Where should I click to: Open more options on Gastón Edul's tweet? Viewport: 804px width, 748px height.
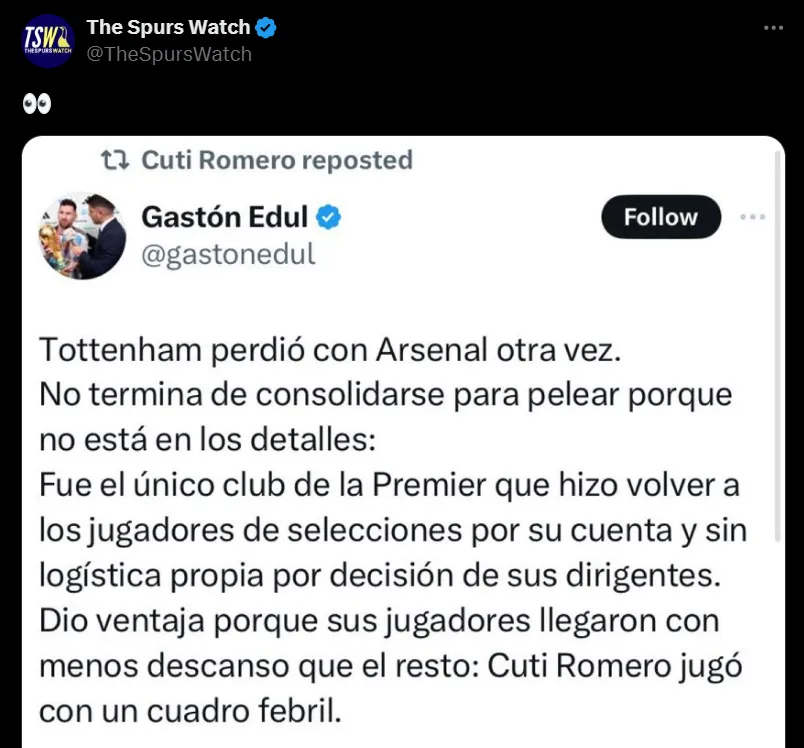pyautogui.click(x=753, y=217)
